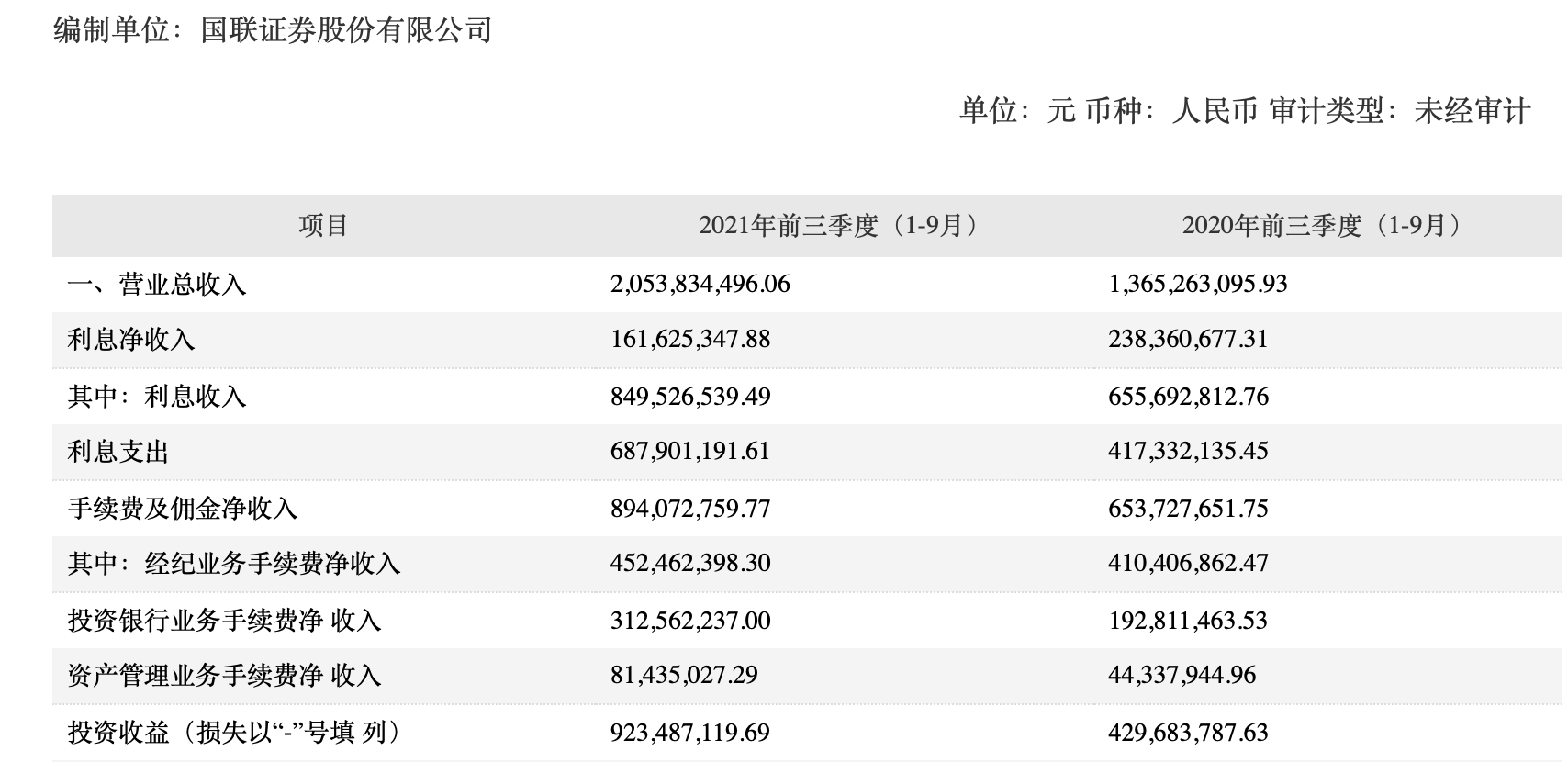The height and width of the screenshot is (762, 1568).
Task: Click the 资产管理业务手续费净收入 row label
Action: tap(224, 676)
